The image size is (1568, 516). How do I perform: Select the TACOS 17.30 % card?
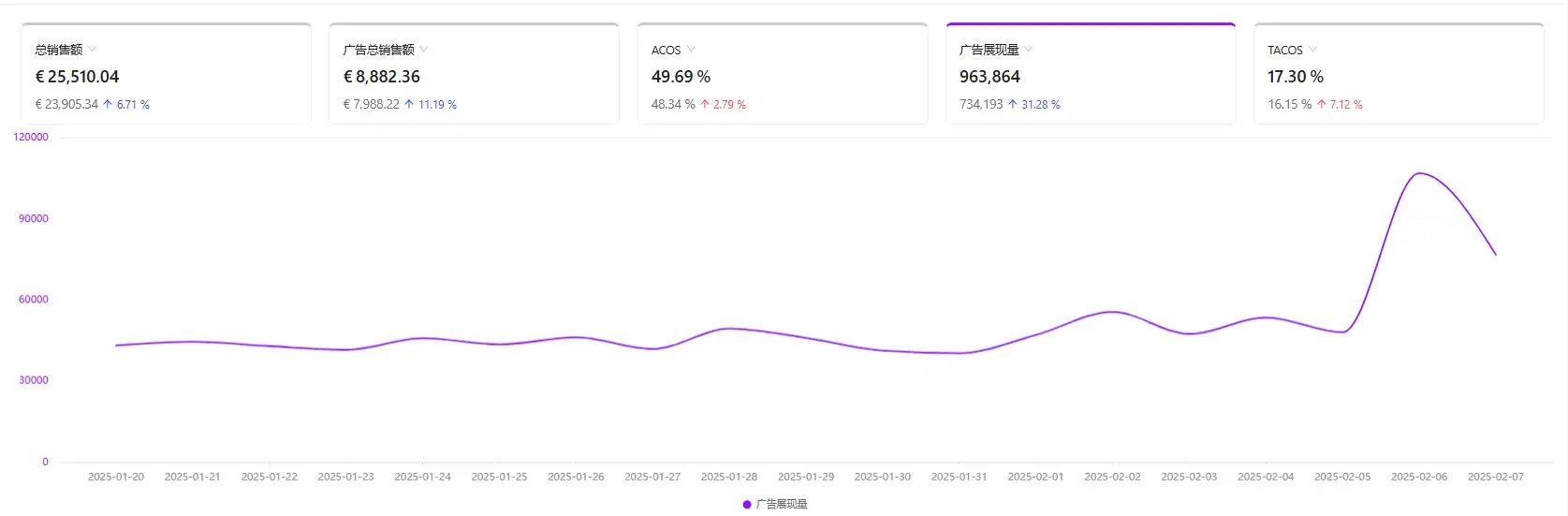(x=1399, y=74)
